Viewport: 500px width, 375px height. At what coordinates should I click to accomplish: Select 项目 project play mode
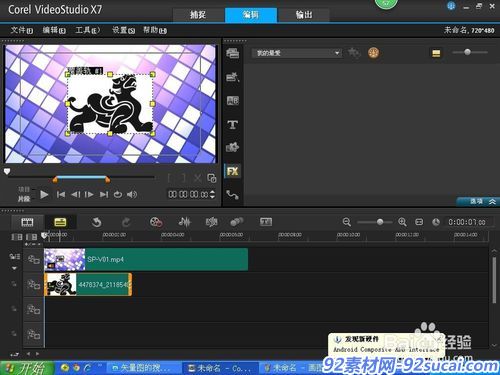pos(24,189)
